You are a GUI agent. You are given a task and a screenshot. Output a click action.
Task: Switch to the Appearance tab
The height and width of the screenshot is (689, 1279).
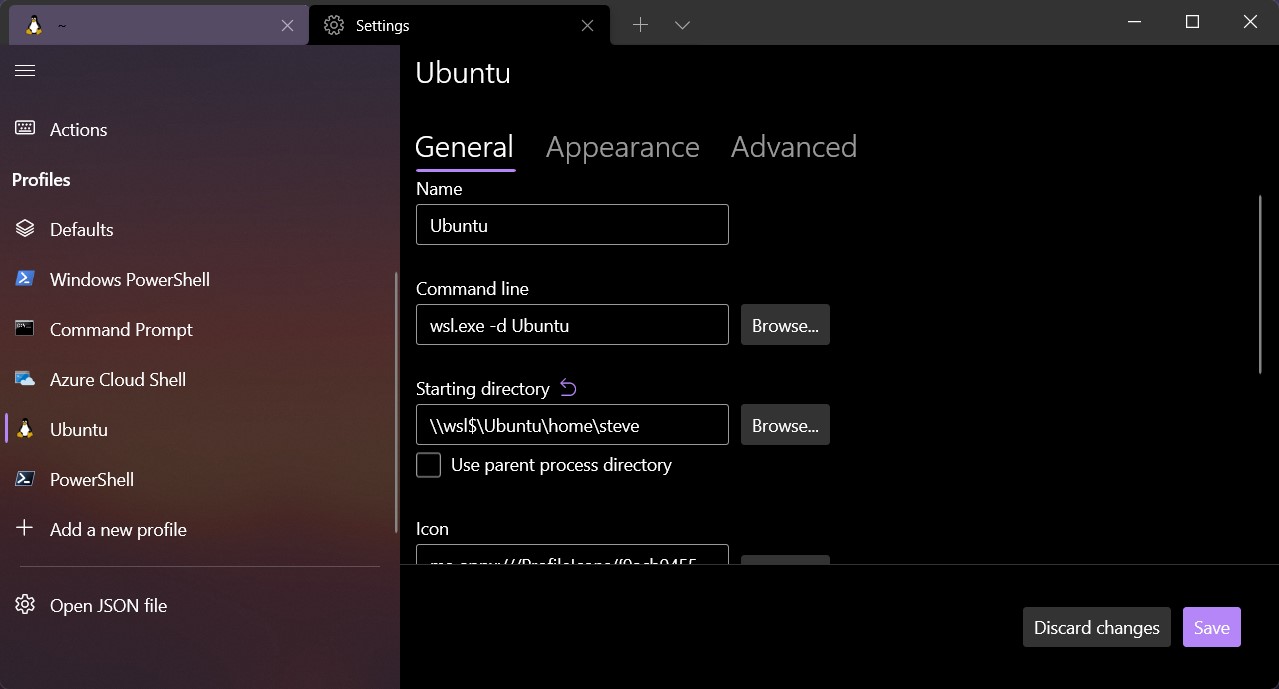click(x=622, y=147)
